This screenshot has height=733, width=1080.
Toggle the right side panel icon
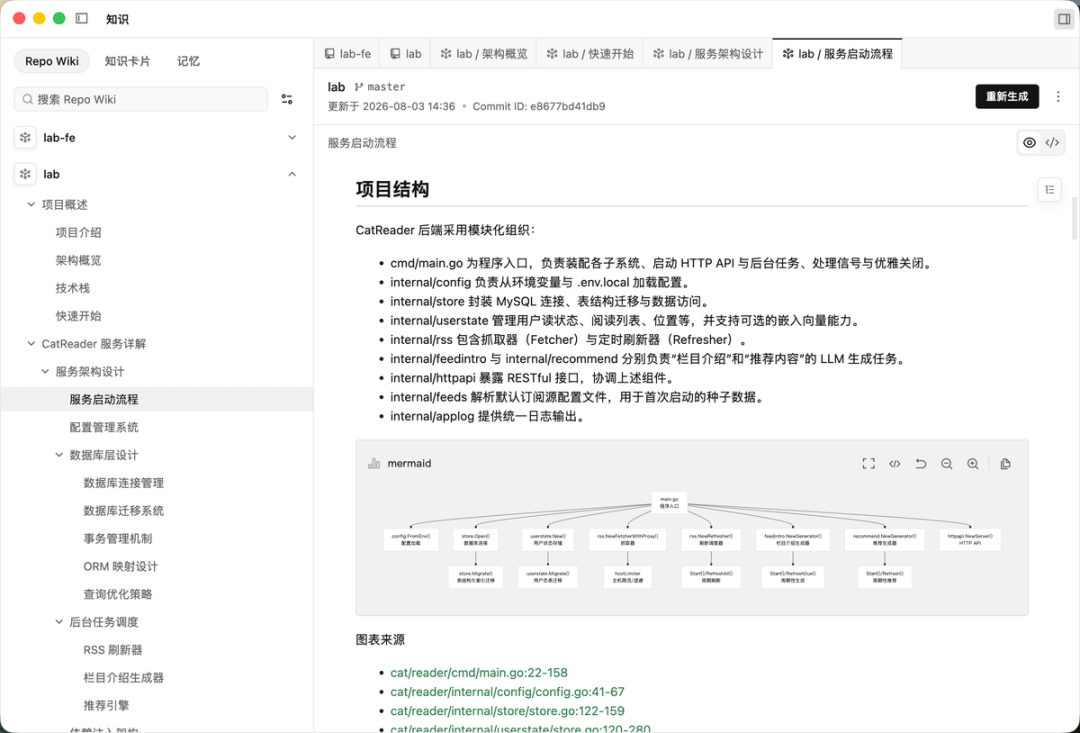click(x=1063, y=19)
